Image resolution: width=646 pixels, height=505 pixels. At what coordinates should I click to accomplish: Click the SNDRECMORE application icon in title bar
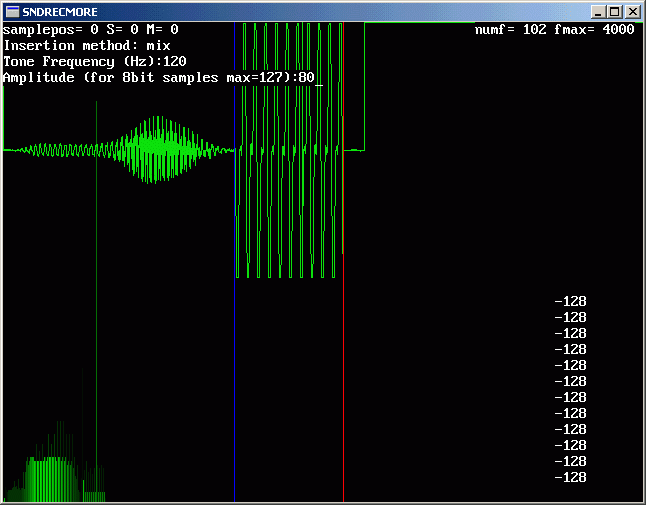[x=12, y=12]
